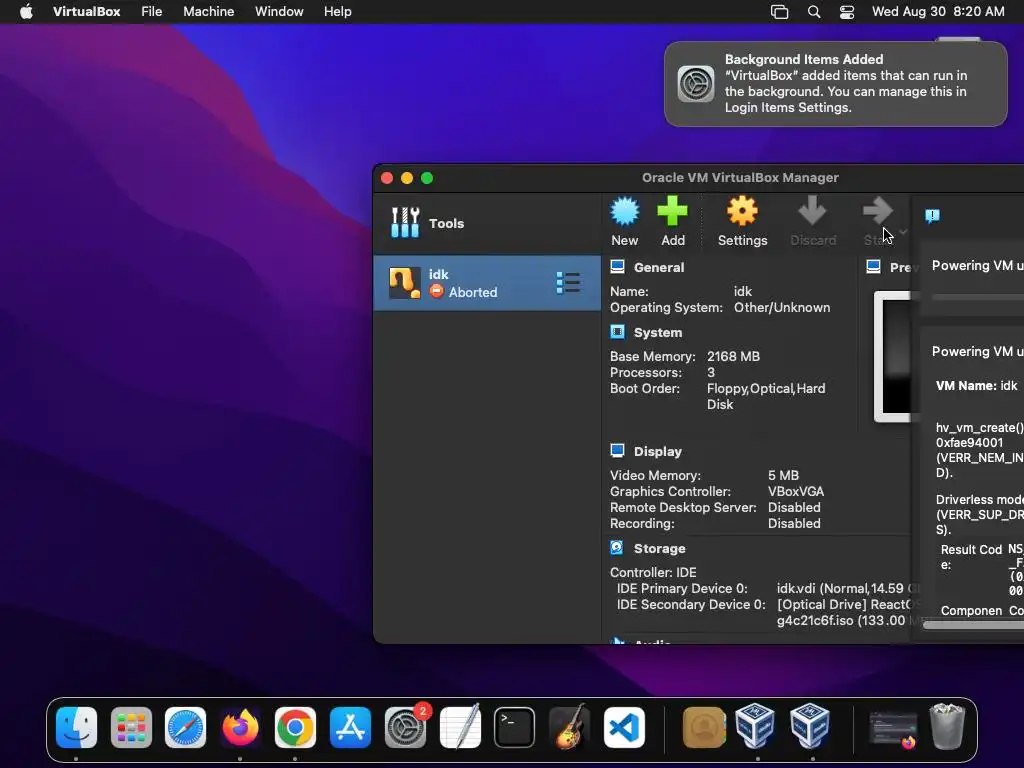Open the Window menu
Screen dimensions: 1024x768
point(279,12)
